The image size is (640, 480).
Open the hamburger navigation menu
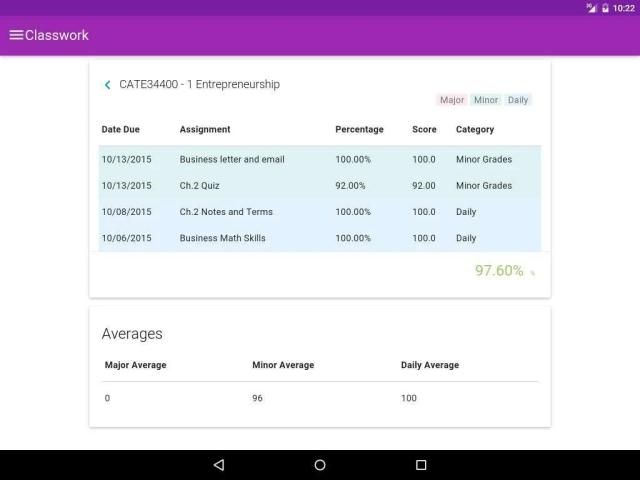pyautogui.click(x=16, y=35)
